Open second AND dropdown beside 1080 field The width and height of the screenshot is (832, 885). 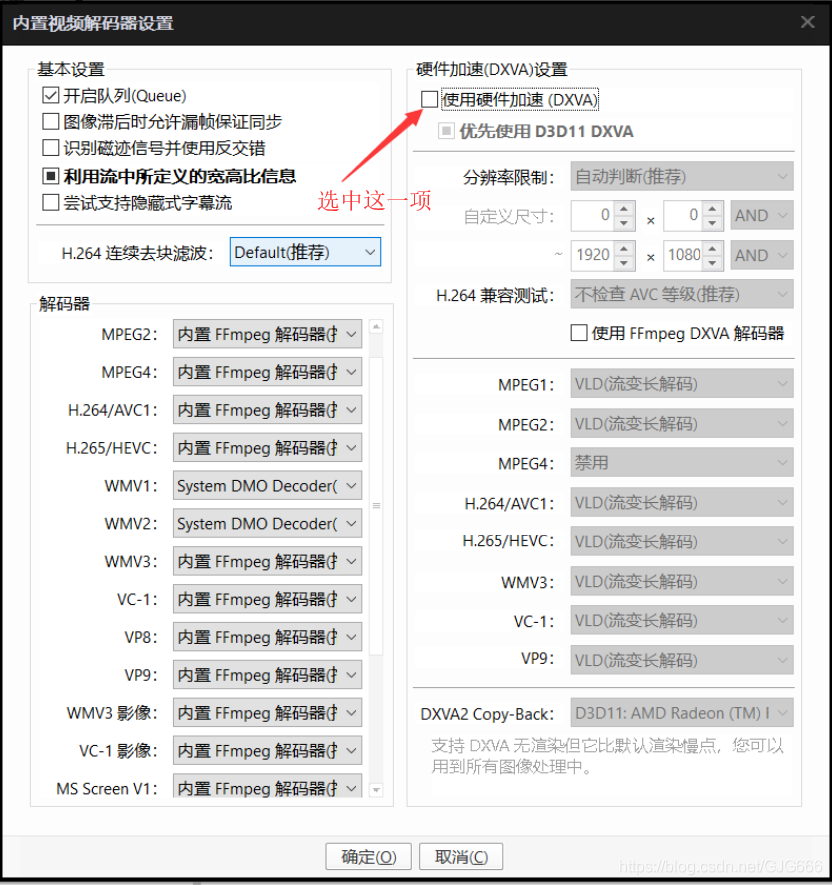click(762, 255)
